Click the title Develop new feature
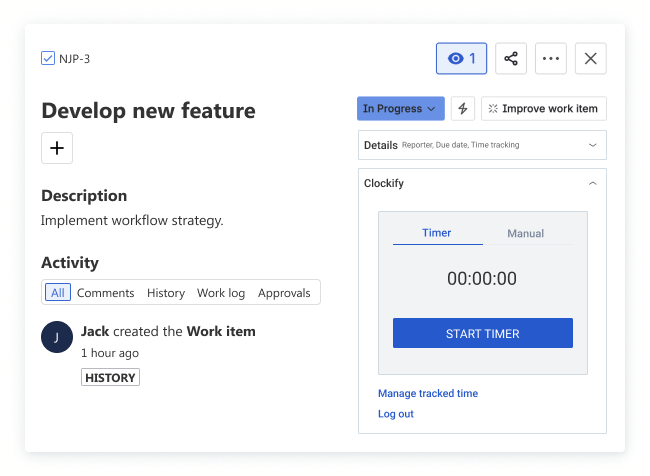This screenshot has height=476, width=650. (x=148, y=111)
